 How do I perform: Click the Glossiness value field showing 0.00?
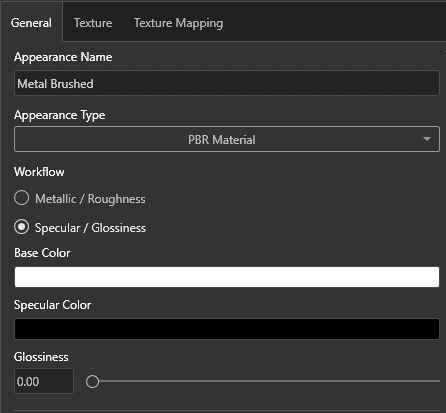(x=44, y=381)
